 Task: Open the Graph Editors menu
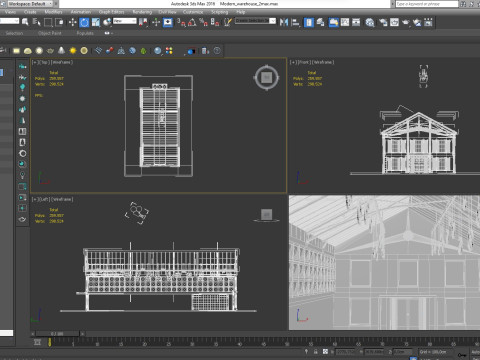pyautogui.click(x=111, y=12)
